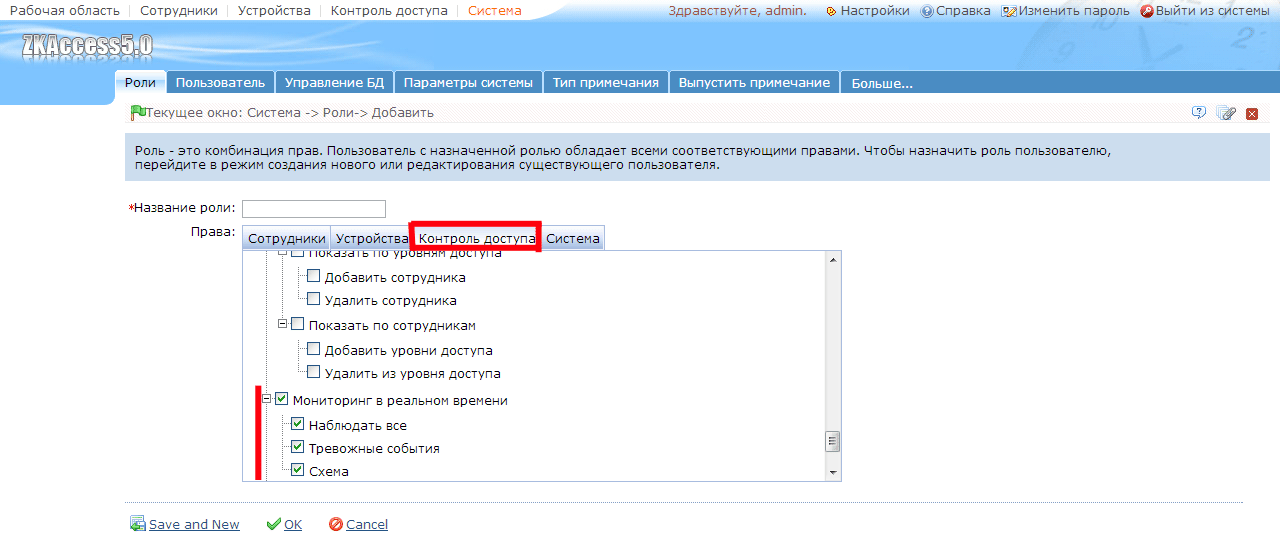Switch to the Параметры системы tab
The height and width of the screenshot is (556, 1280).
(x=470, y=83)
